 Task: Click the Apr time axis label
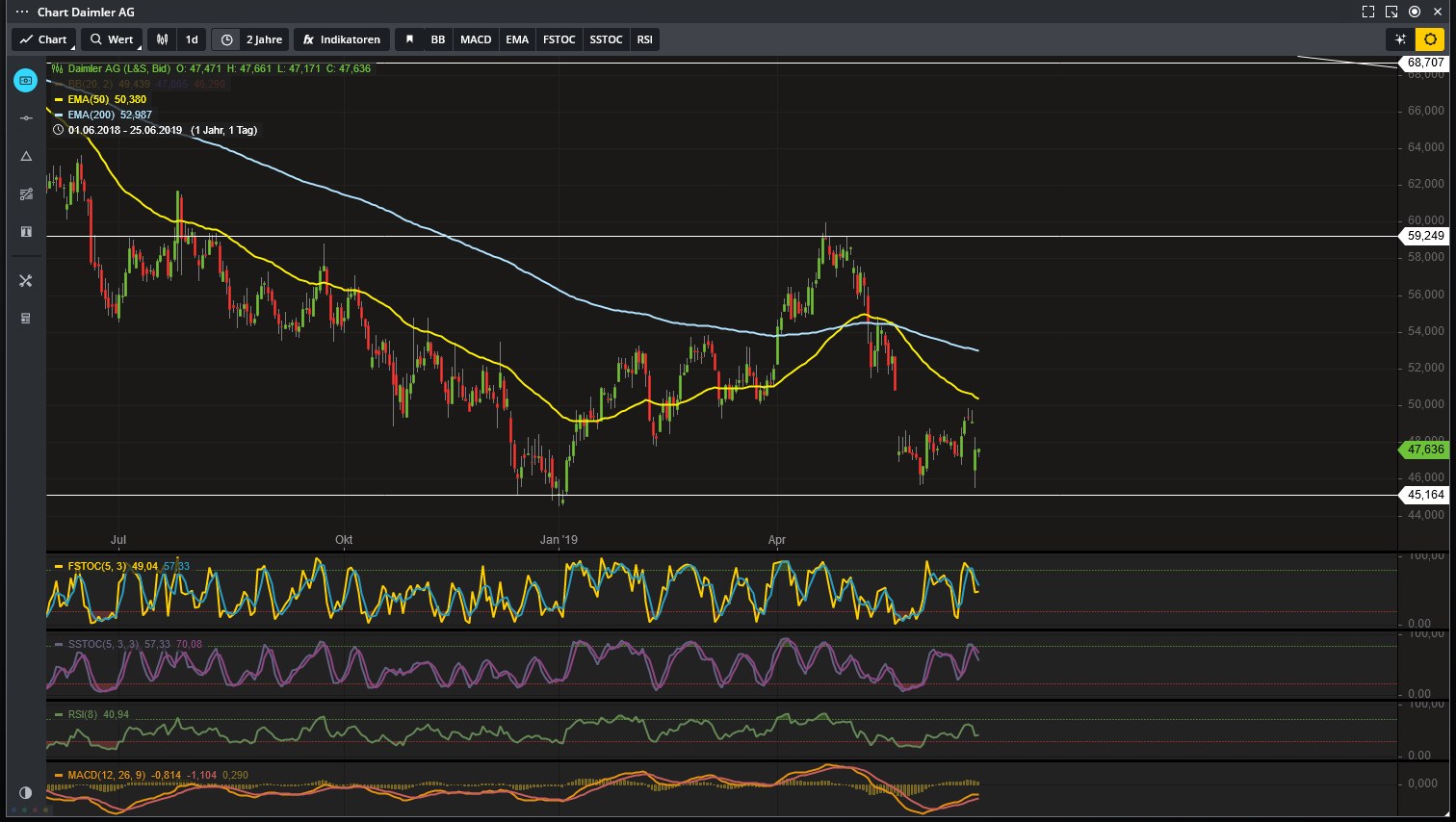(x=777, y=540)
